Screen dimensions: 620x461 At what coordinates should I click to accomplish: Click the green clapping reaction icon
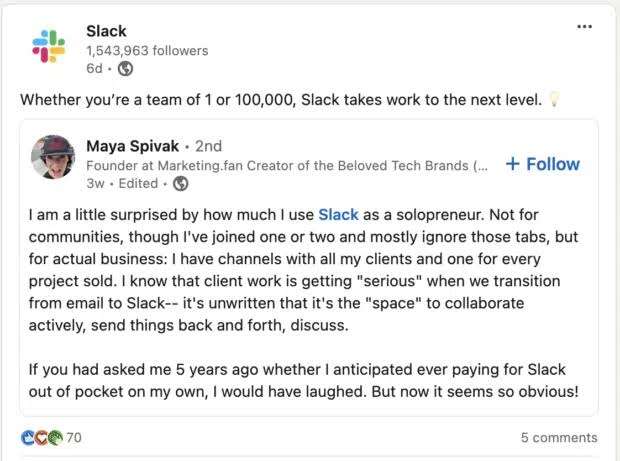(56, 437)
